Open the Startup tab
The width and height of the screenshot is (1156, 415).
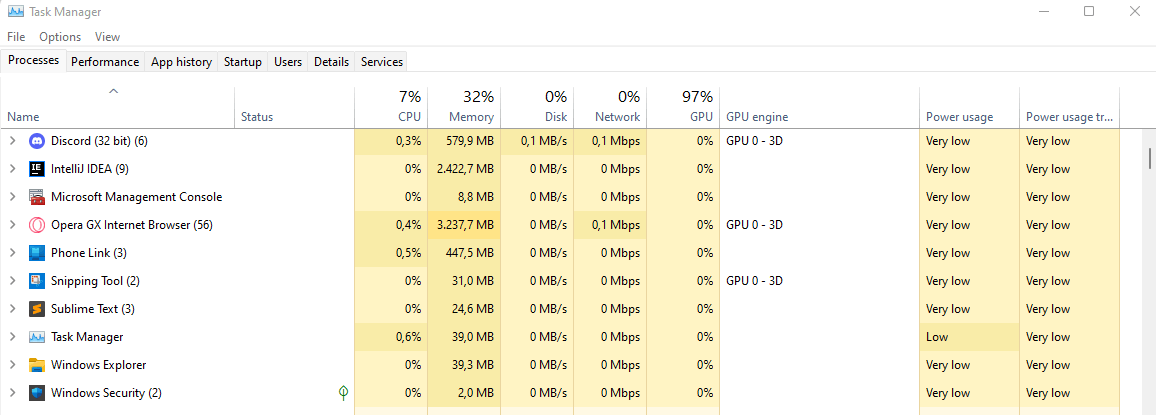(x=242, y=62)
